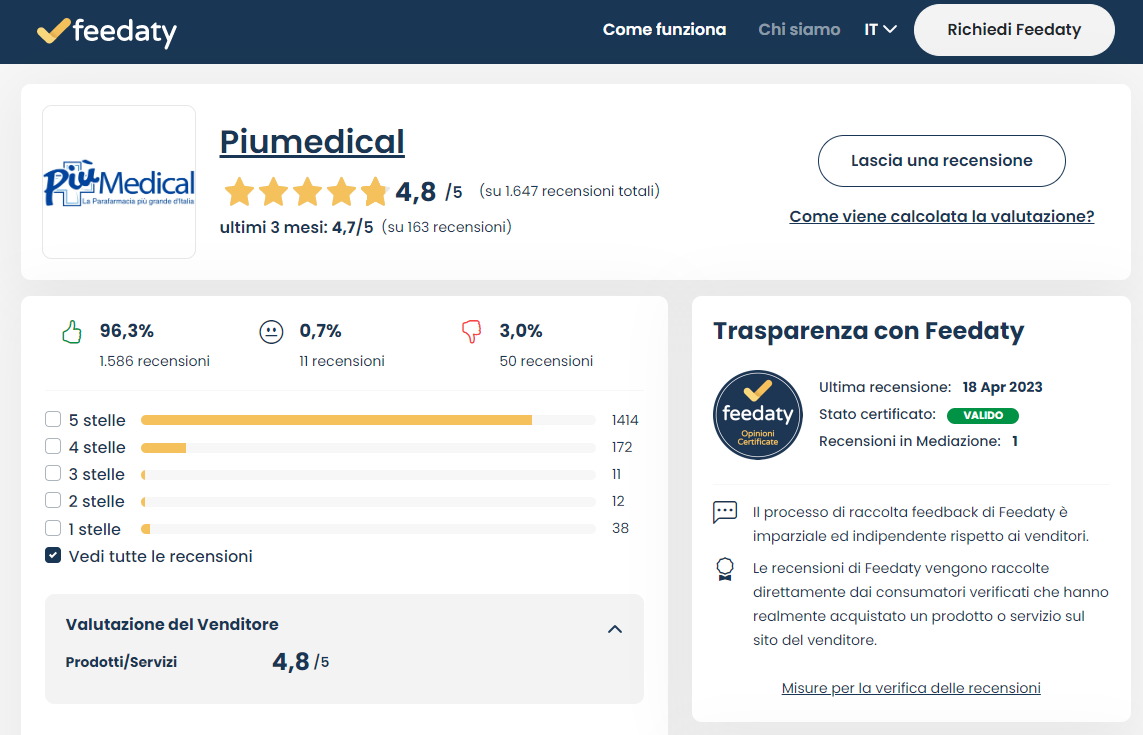The height and width of the screenshot is (735, 1143).
Task: Click the speech bubble feedback icon
Action: tap(725, 513)
